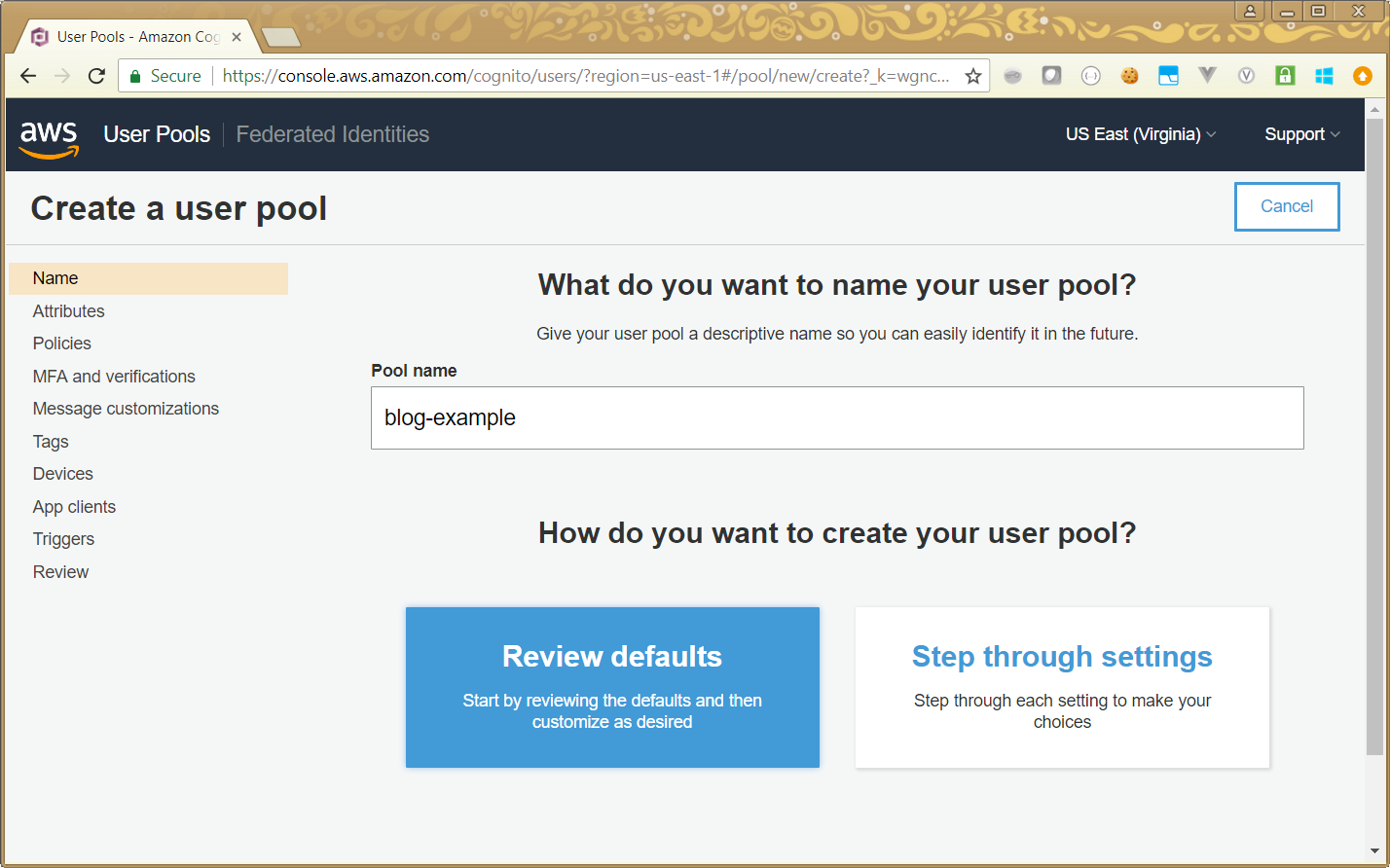Viewport: 1390px width, 868px height.
Task: Open the US East (Virginia) region dropdown
Action: point(1140,134)
